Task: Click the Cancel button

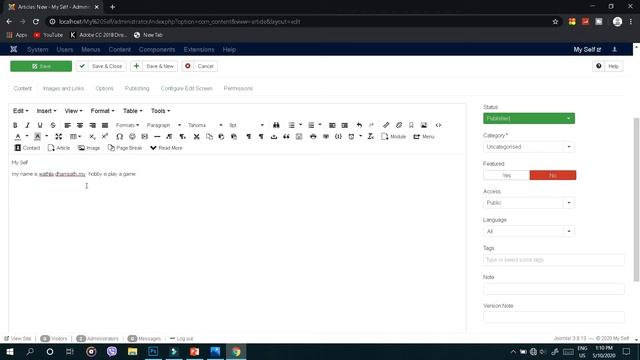Action: point(200,66)
